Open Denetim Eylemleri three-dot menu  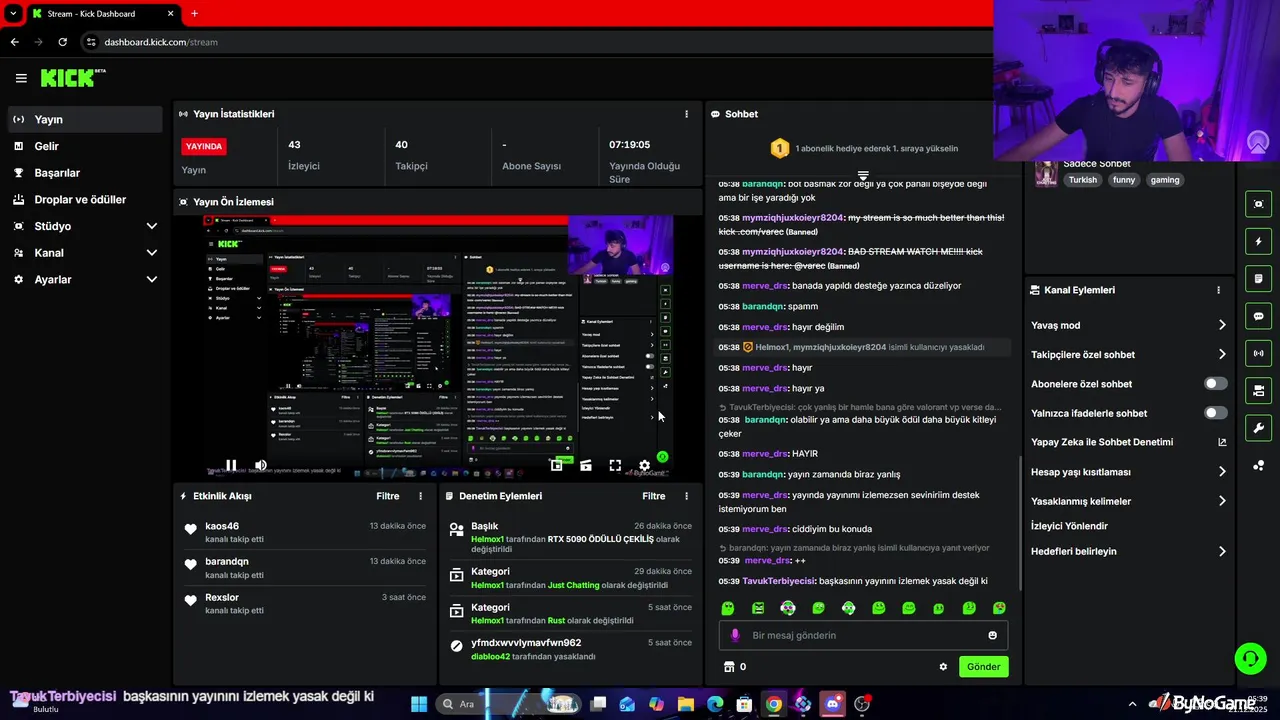686,496
